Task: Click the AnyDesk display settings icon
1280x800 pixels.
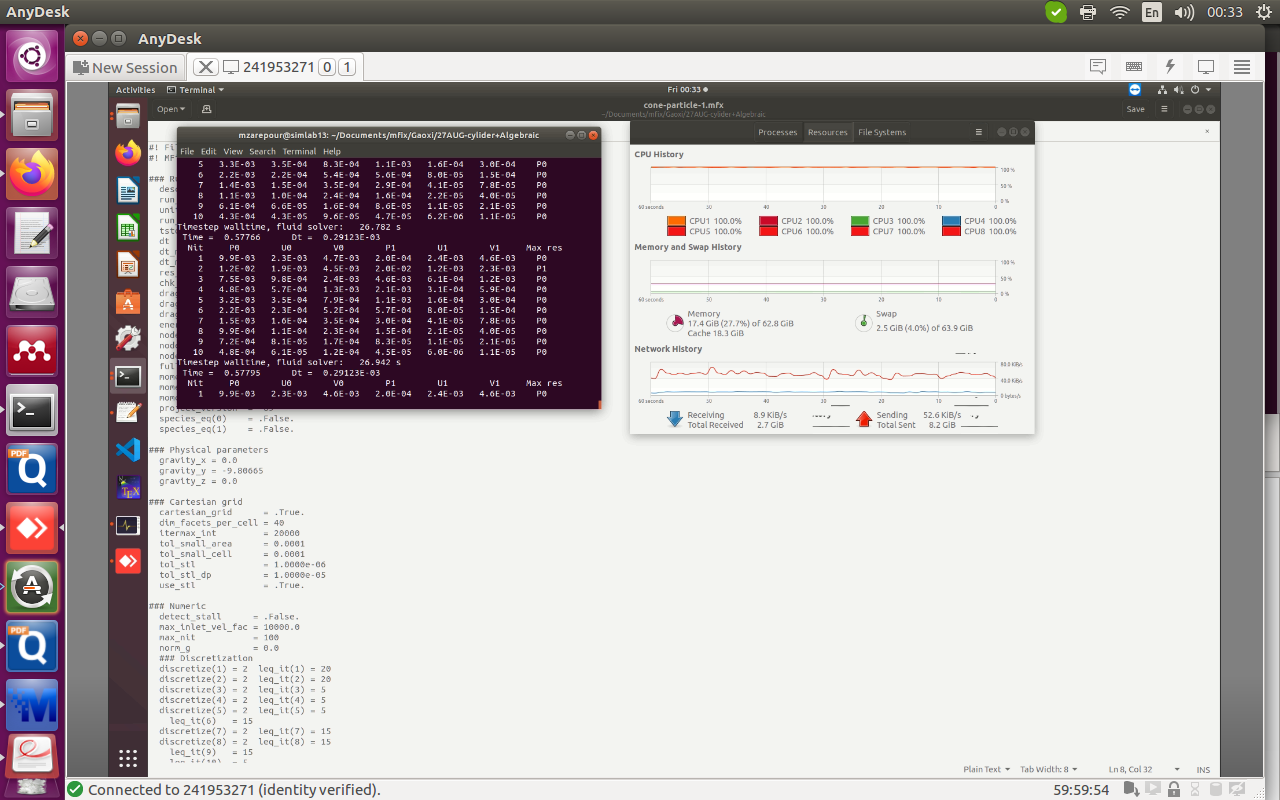Action: (x=1206, y=67)
